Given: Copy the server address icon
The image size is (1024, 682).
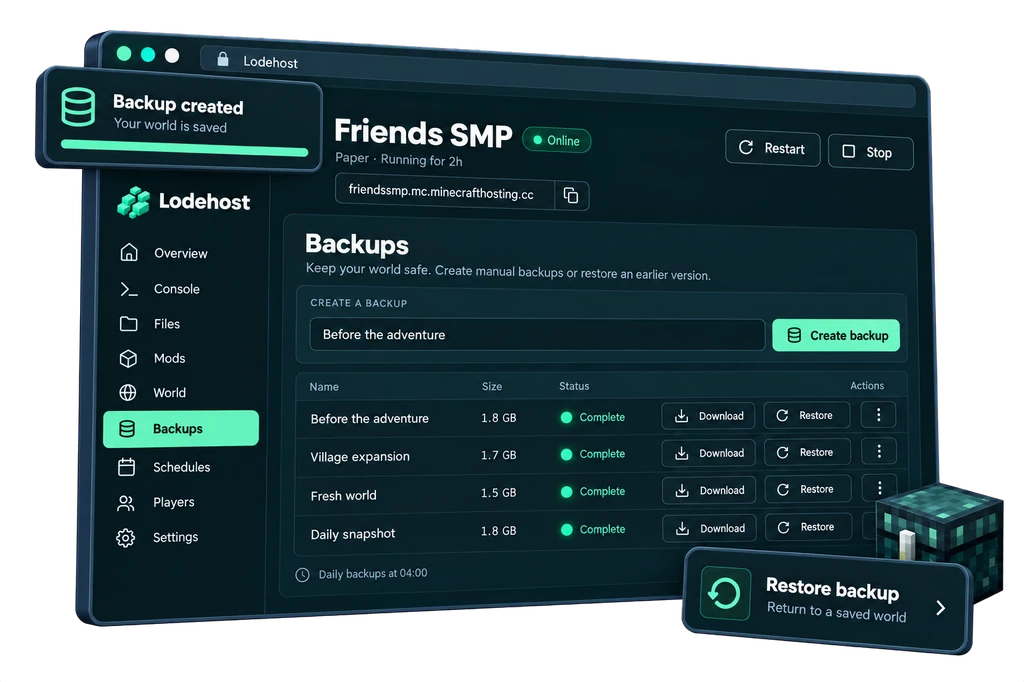Looking at the screenshot, I should [x=571, y=195].
